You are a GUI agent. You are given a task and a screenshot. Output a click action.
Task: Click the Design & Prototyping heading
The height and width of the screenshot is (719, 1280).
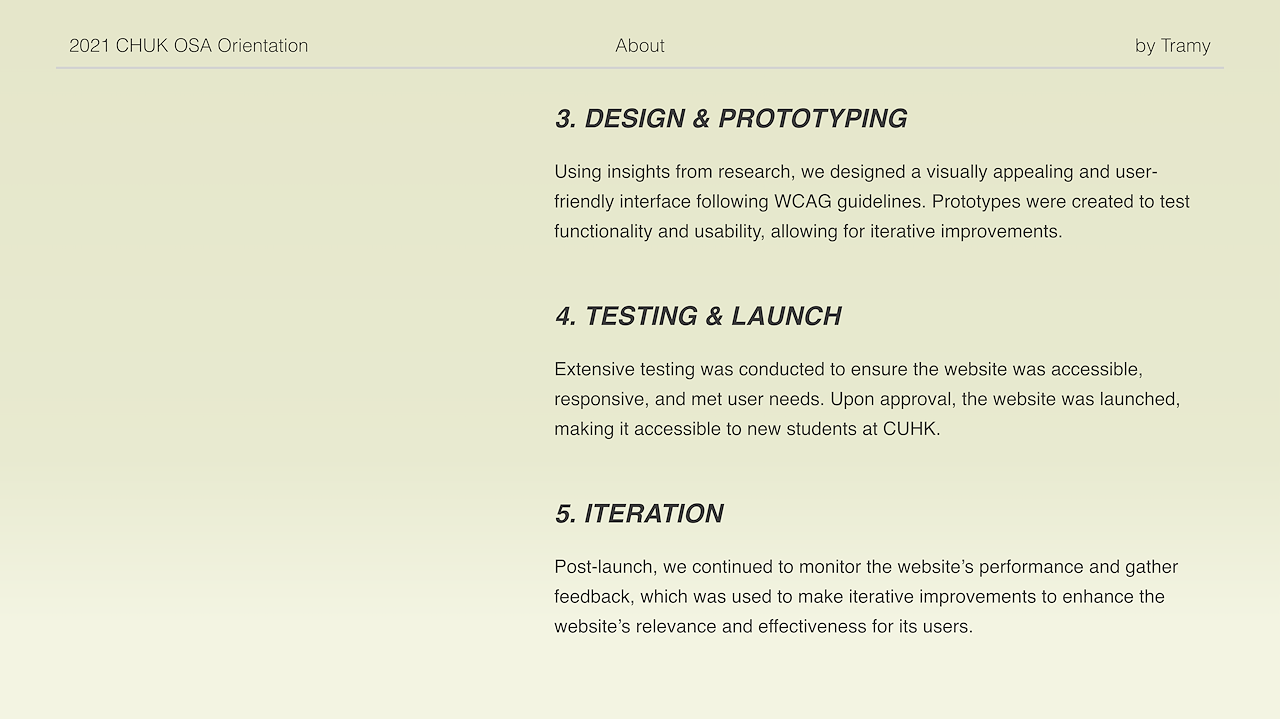click(731, 119)
